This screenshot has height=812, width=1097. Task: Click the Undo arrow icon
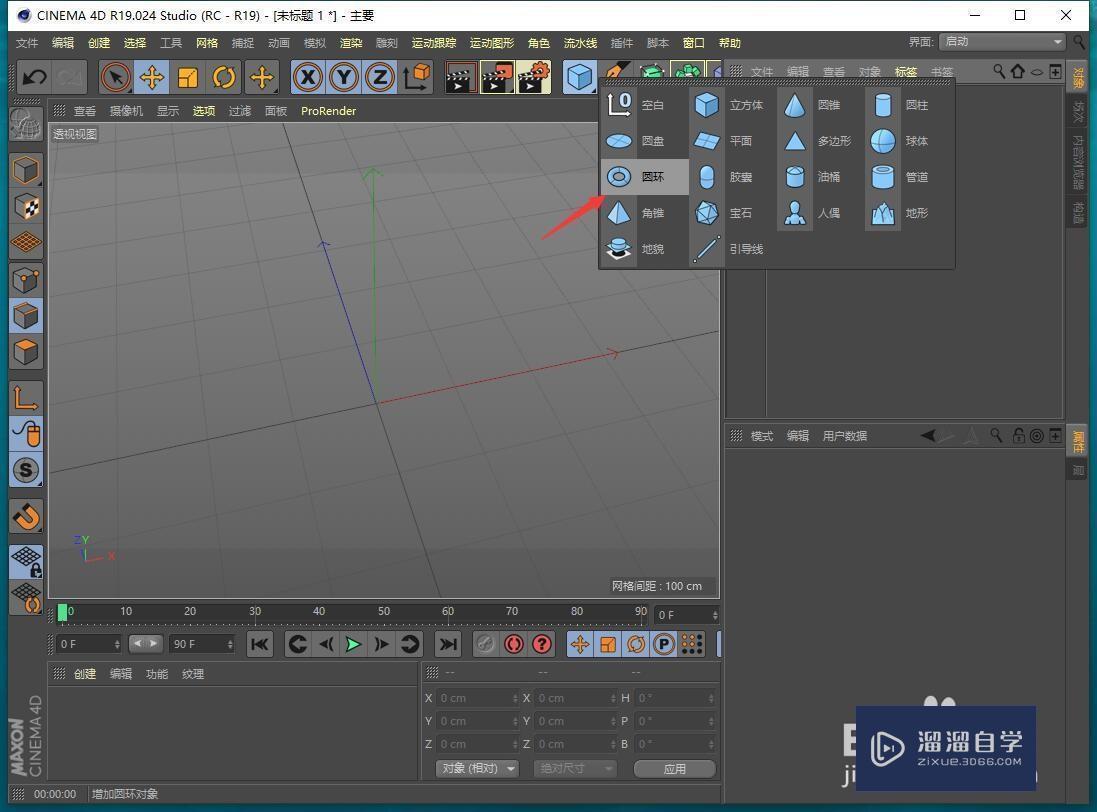[x=34, y=76]
